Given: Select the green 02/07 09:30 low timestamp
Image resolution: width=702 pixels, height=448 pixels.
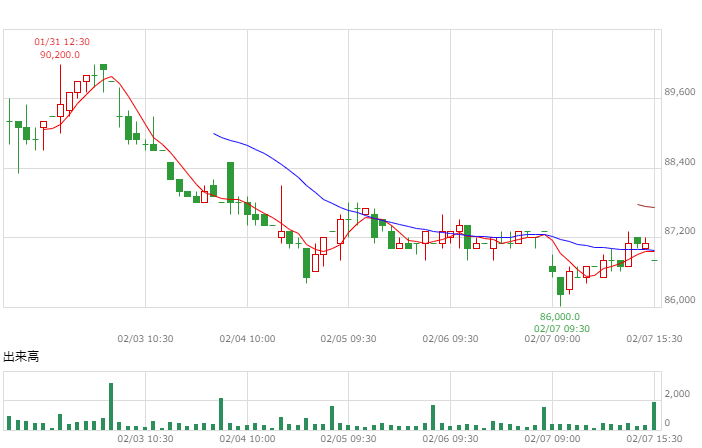Looking at the screenshot, I should pyautogui.click(x=562, y=329).
